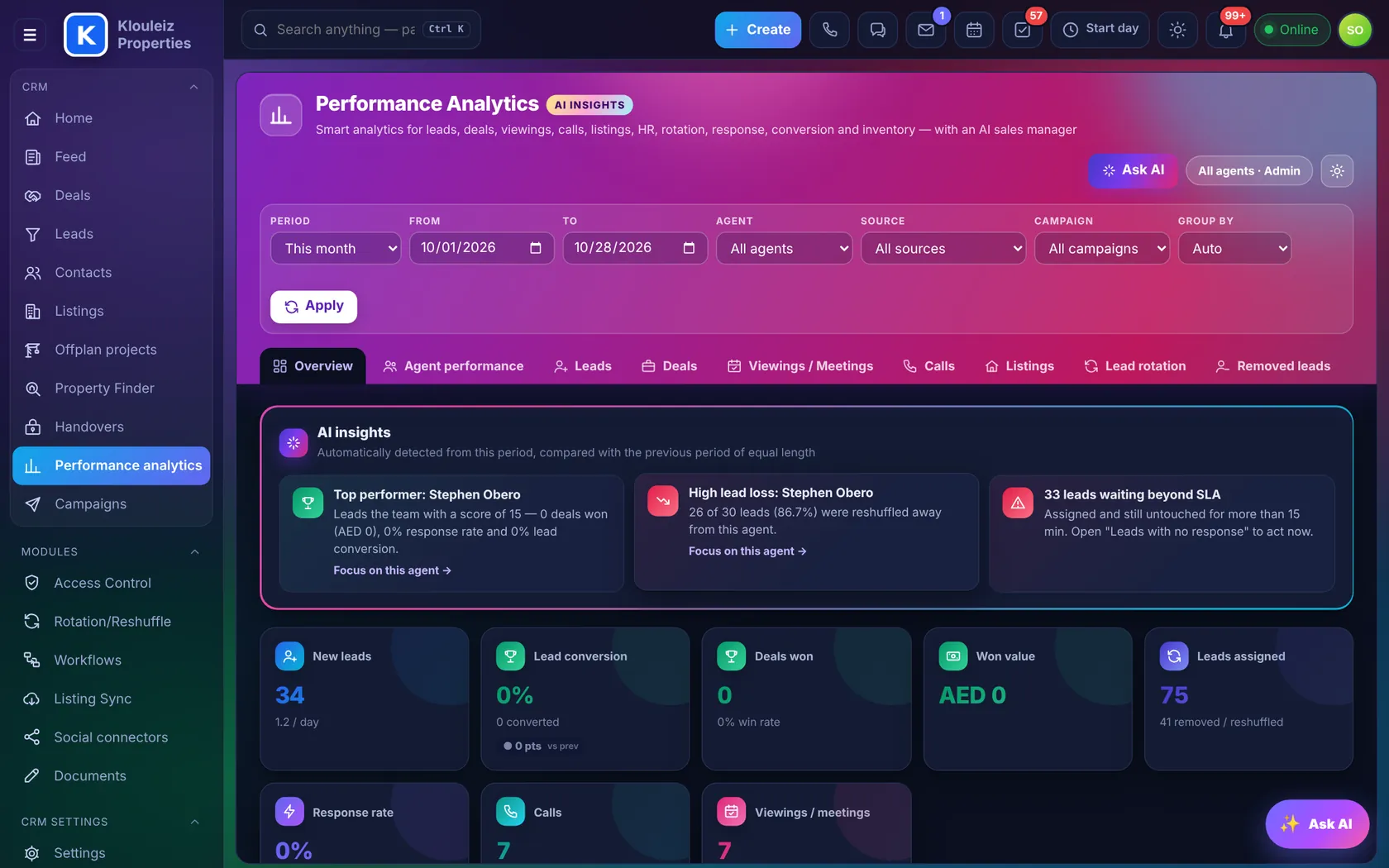This screenshot has width=1389, height=868.
Task: Click the Apply filters button
Action: (313, 307)
